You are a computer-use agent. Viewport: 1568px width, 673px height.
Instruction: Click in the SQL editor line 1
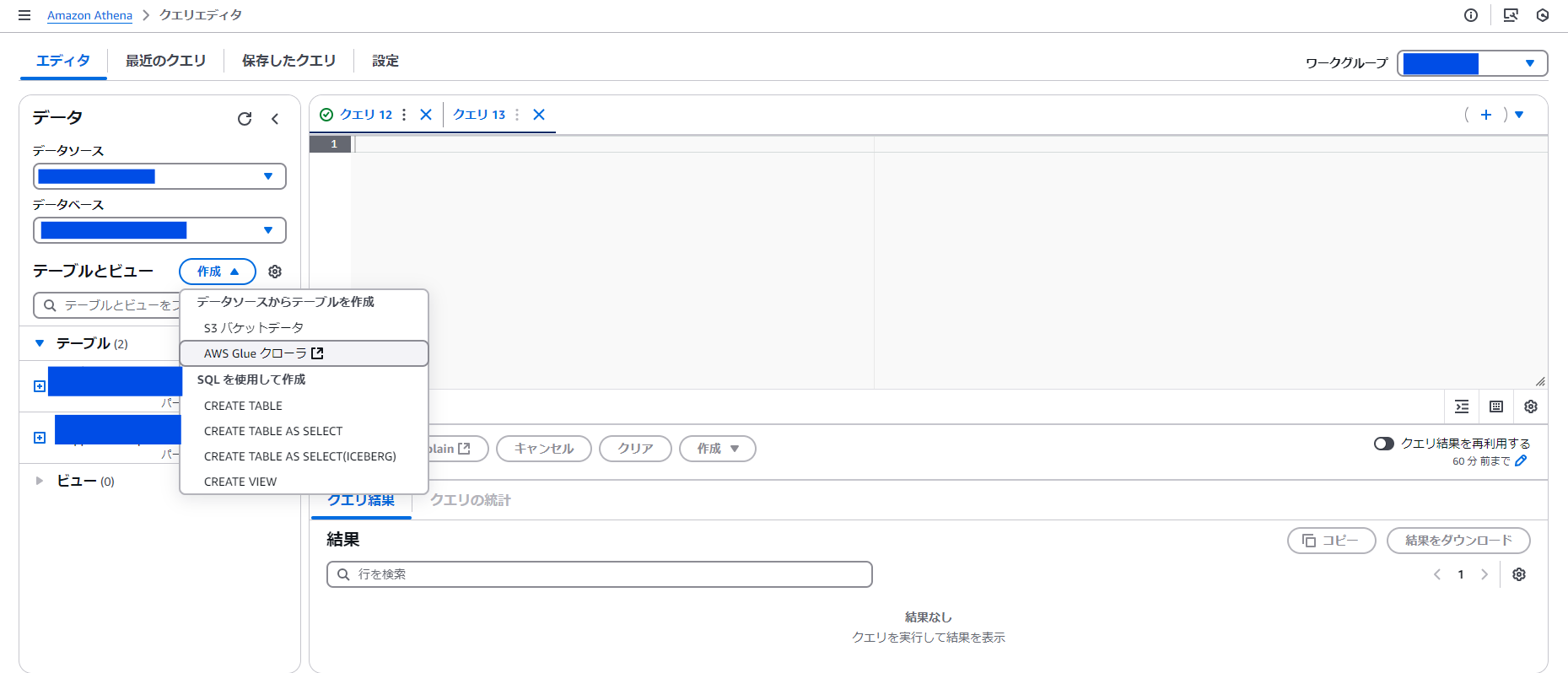949,144
